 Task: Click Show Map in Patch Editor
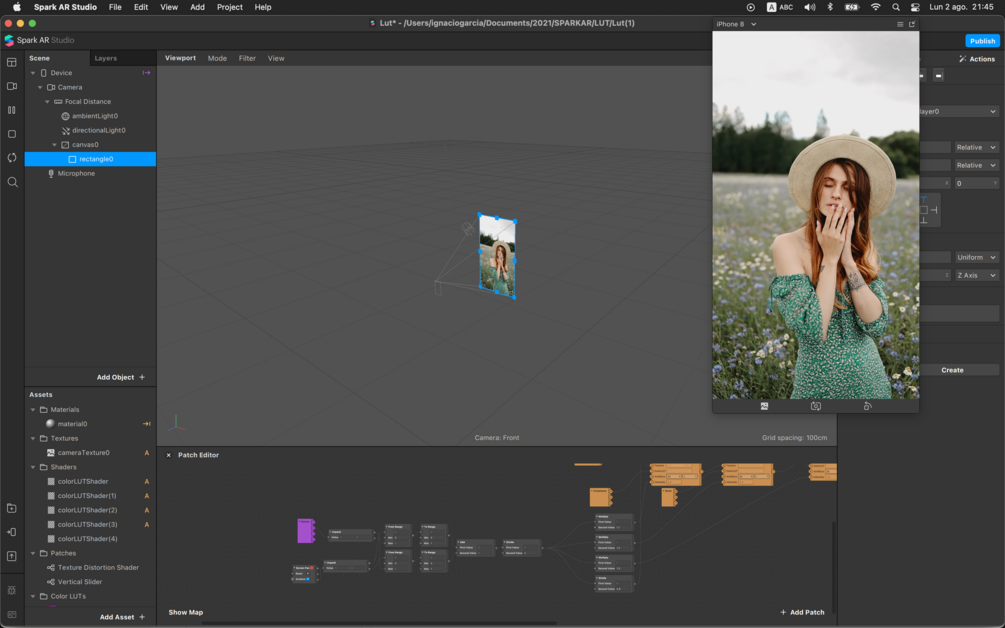point(186,613)
